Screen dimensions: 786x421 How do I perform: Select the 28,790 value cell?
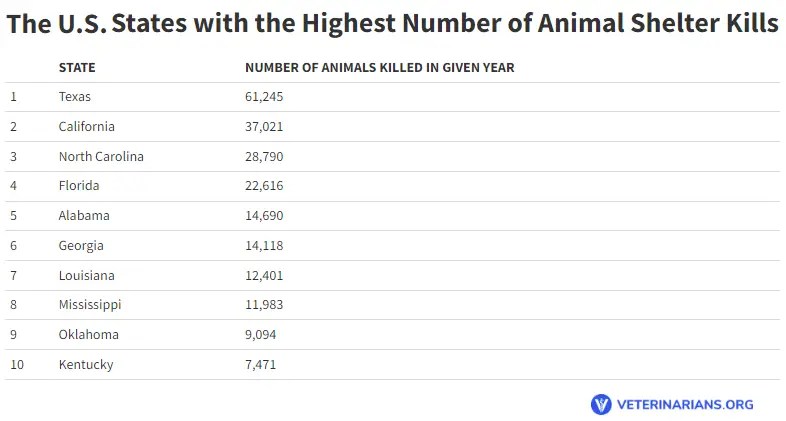[265, 157]
